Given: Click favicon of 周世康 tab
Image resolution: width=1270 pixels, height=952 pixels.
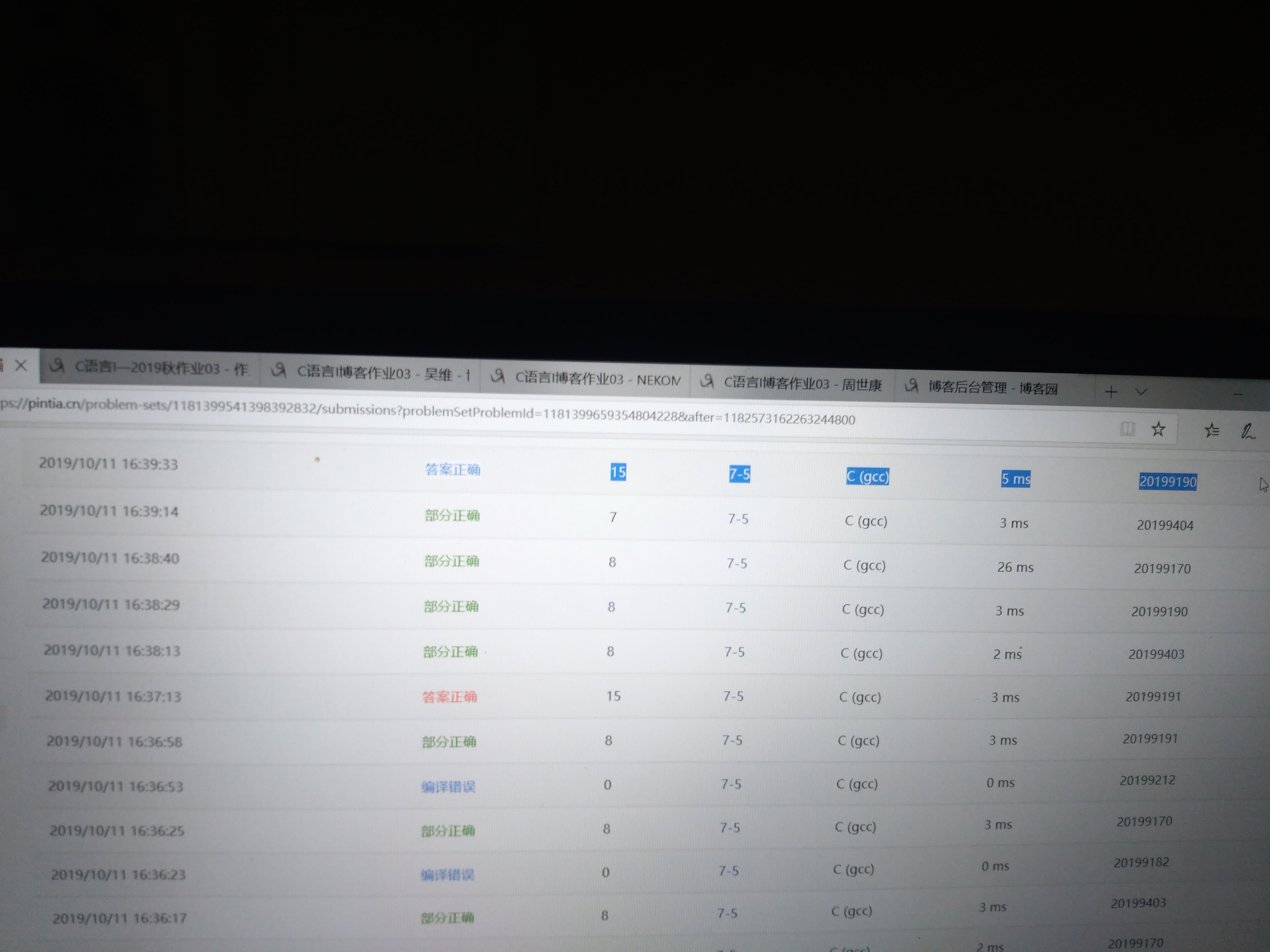Looking at the screenshot, I should point(707,381).
